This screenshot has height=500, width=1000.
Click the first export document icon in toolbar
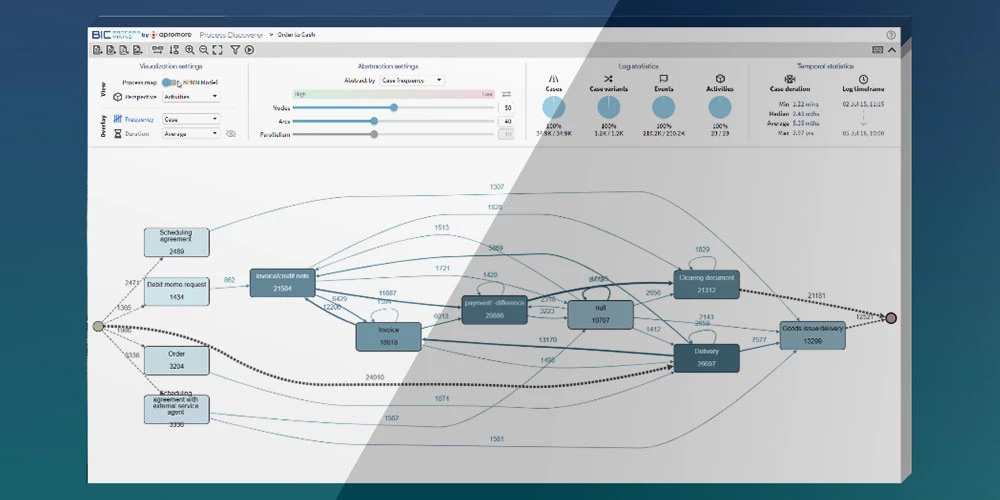click(x=98, y=50)
